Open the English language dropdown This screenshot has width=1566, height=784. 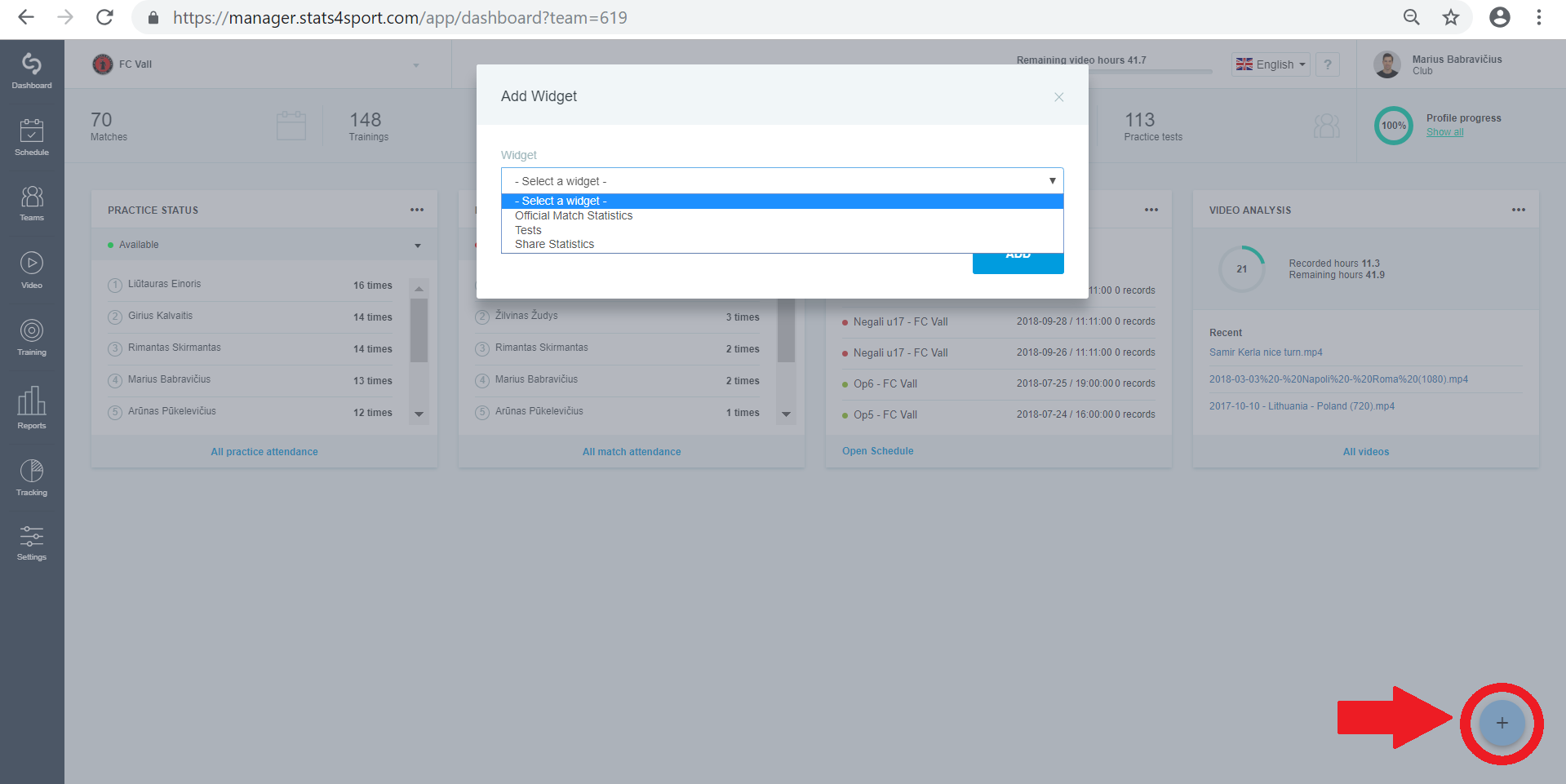[x=1270, y=64]
